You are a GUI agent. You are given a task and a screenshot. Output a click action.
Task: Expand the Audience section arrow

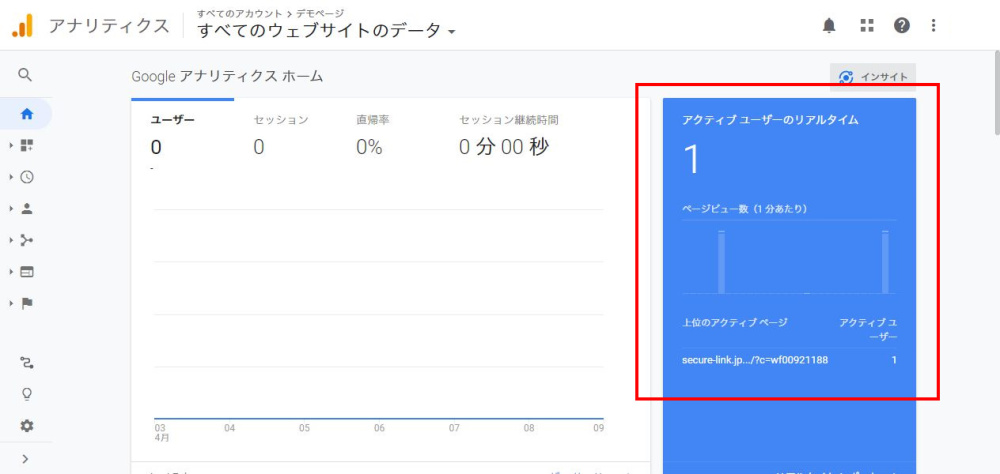tap(11, 209)
